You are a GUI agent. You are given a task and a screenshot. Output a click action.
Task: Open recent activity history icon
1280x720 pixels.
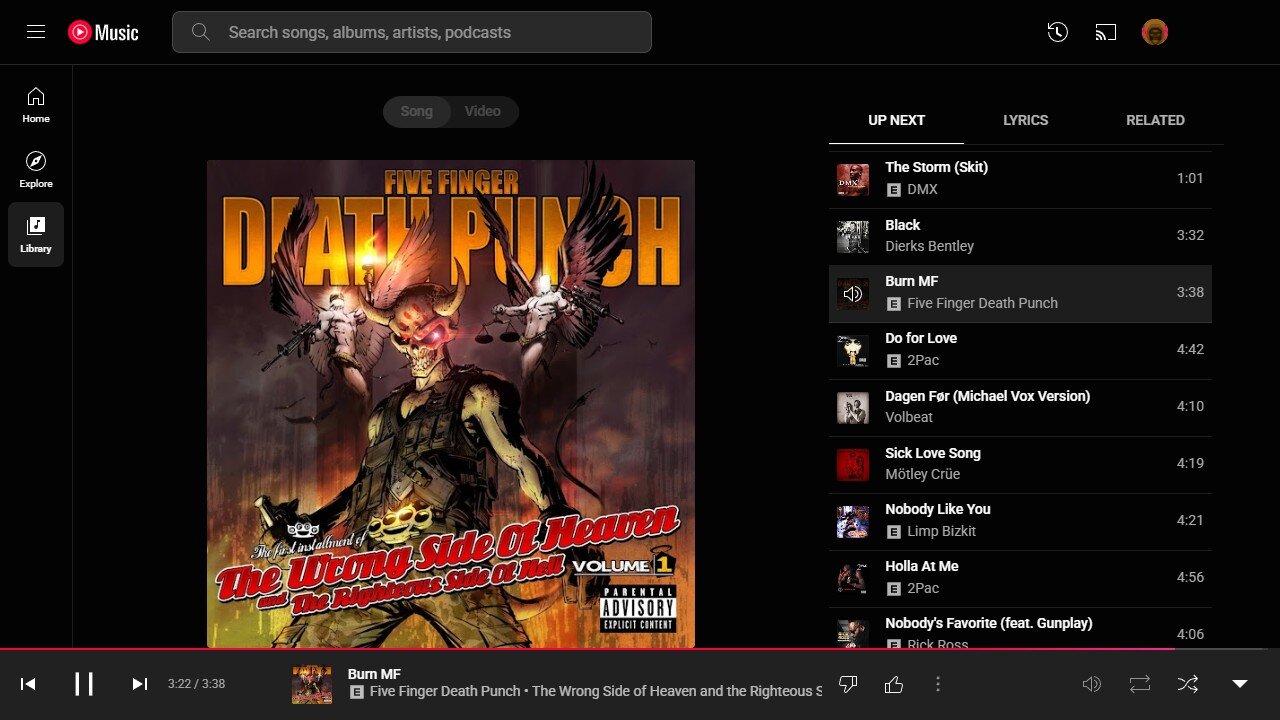(x=1058, y=32)
